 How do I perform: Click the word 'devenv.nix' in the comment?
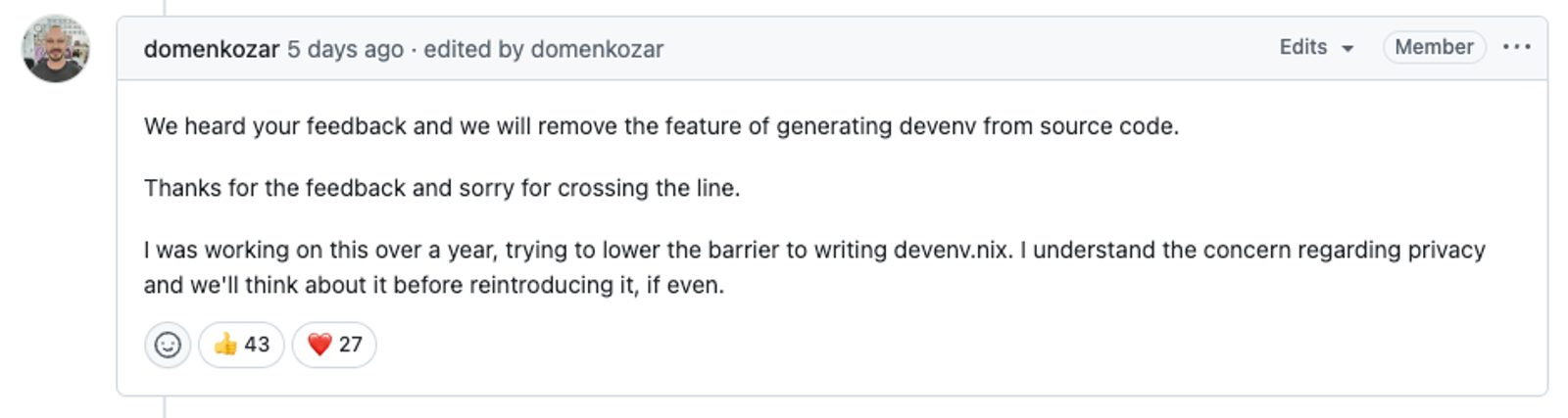952,250
